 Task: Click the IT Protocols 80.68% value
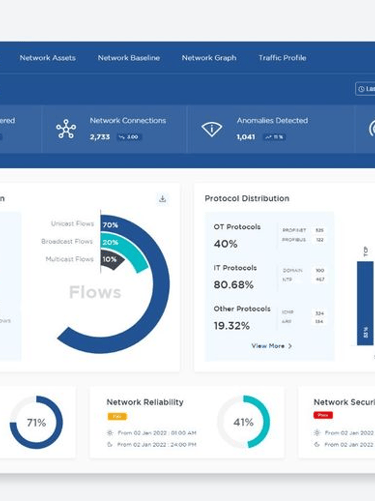point(234,285)
